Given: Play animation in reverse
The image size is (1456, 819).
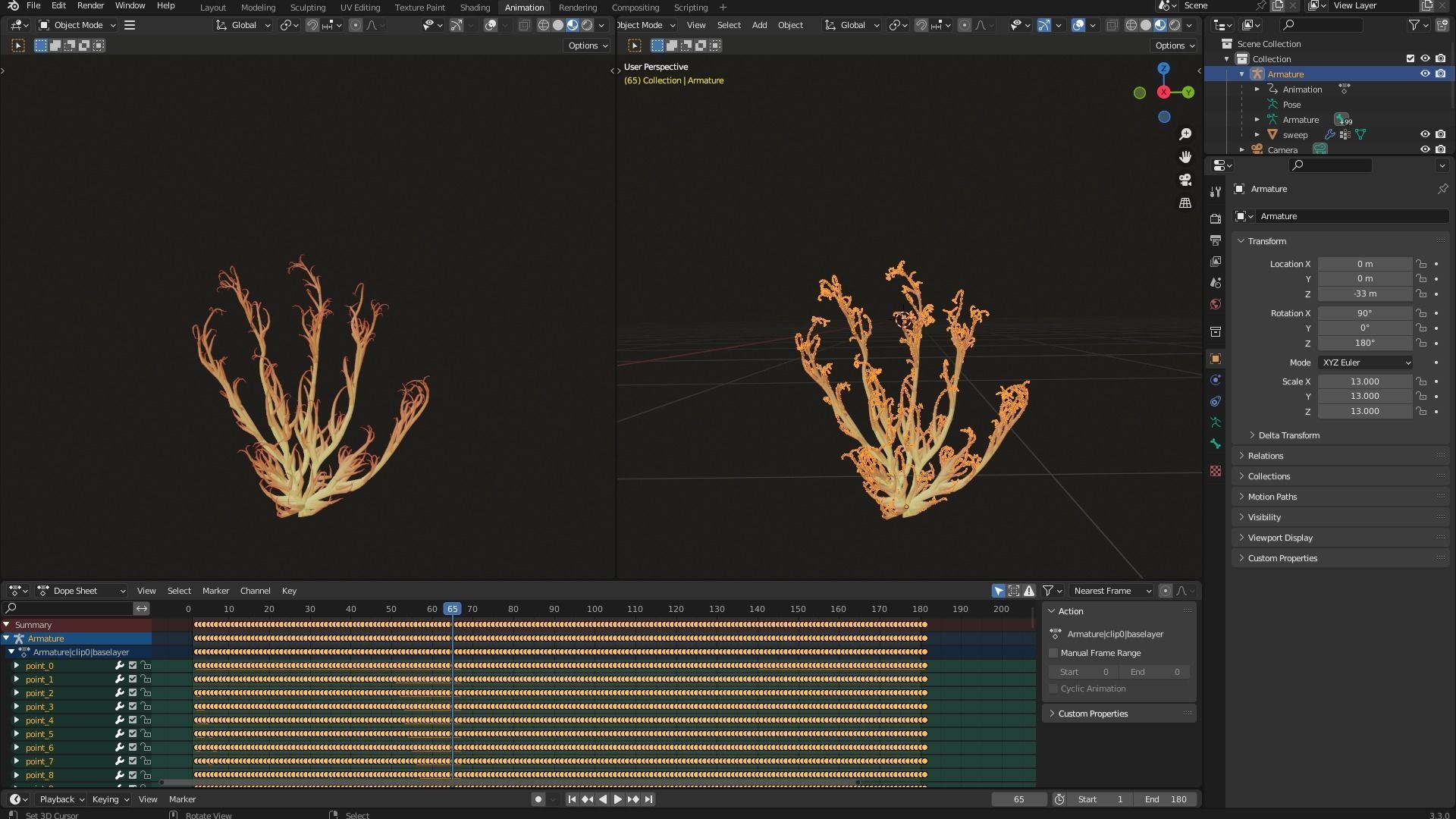Looking at the screenshot, I should click(x=603, y=799).
